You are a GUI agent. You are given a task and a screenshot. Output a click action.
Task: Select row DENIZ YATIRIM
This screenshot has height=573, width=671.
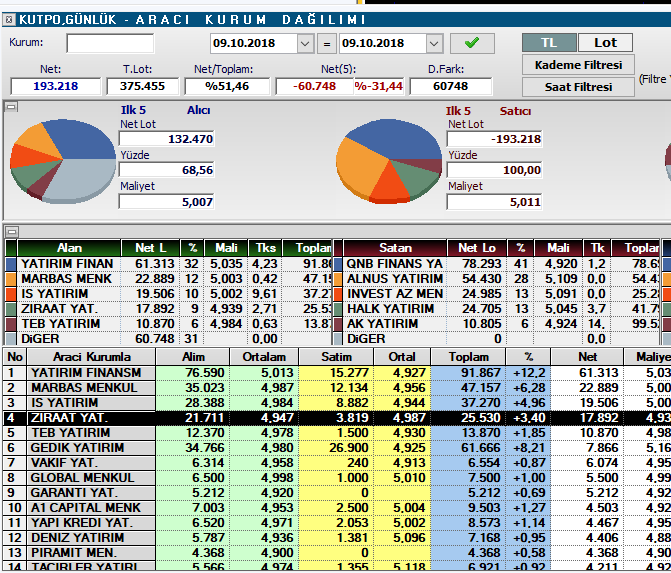(336, 537)
